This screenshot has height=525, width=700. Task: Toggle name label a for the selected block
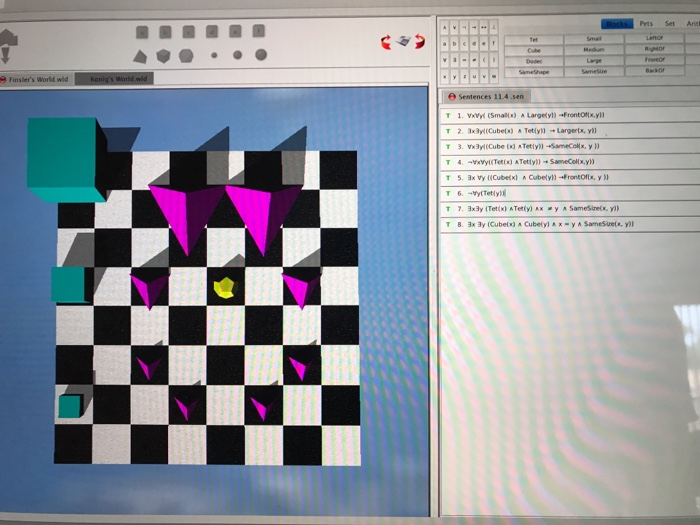pyautogui.click(x=142, y=33)
